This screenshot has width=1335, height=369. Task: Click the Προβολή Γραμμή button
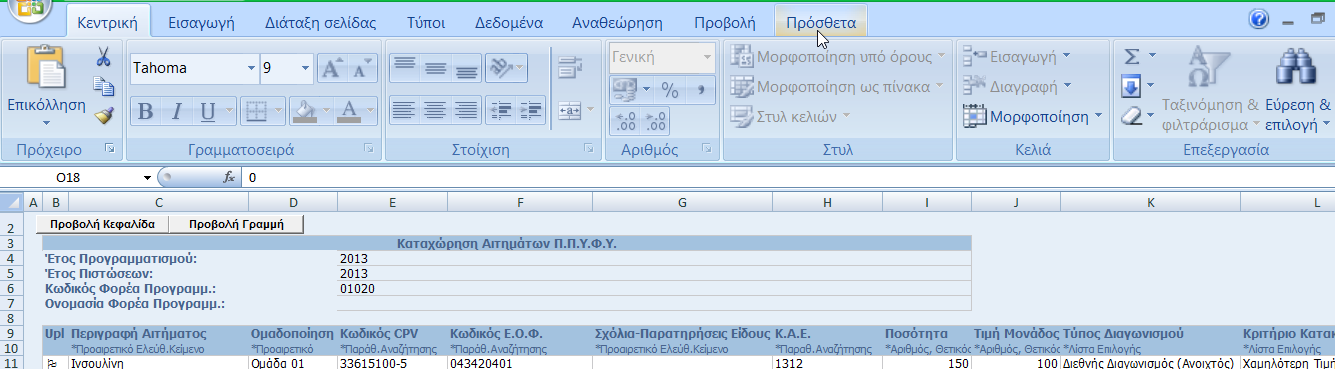[x=236, y=224]
